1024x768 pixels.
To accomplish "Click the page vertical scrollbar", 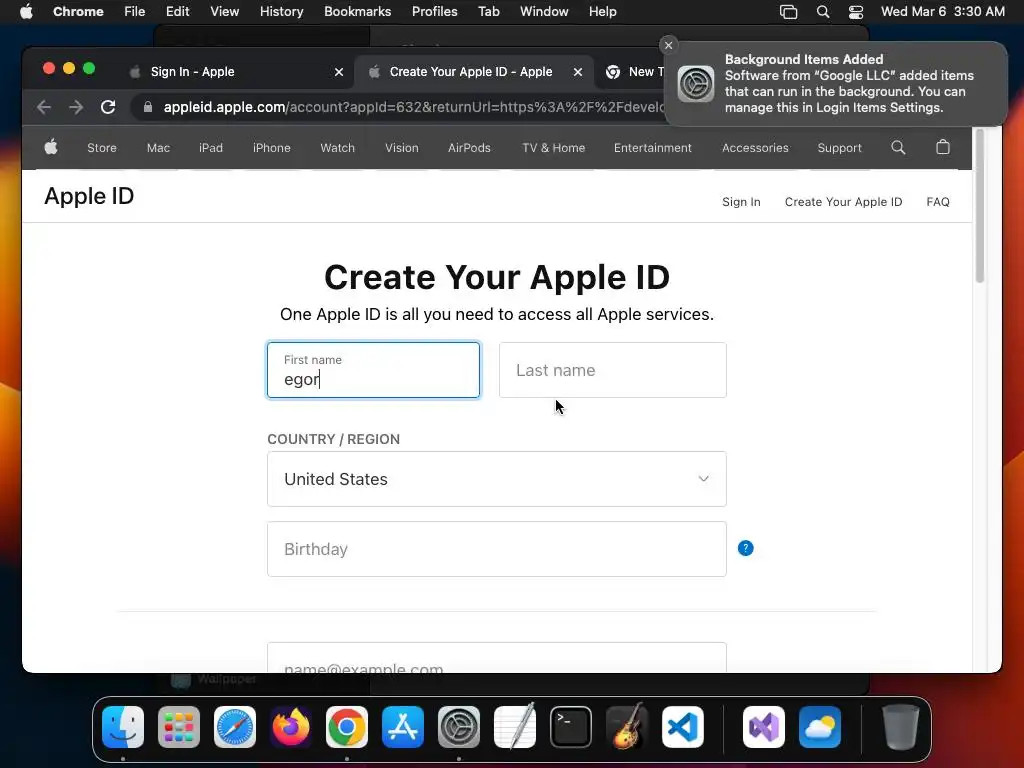I will coord(980,206).
